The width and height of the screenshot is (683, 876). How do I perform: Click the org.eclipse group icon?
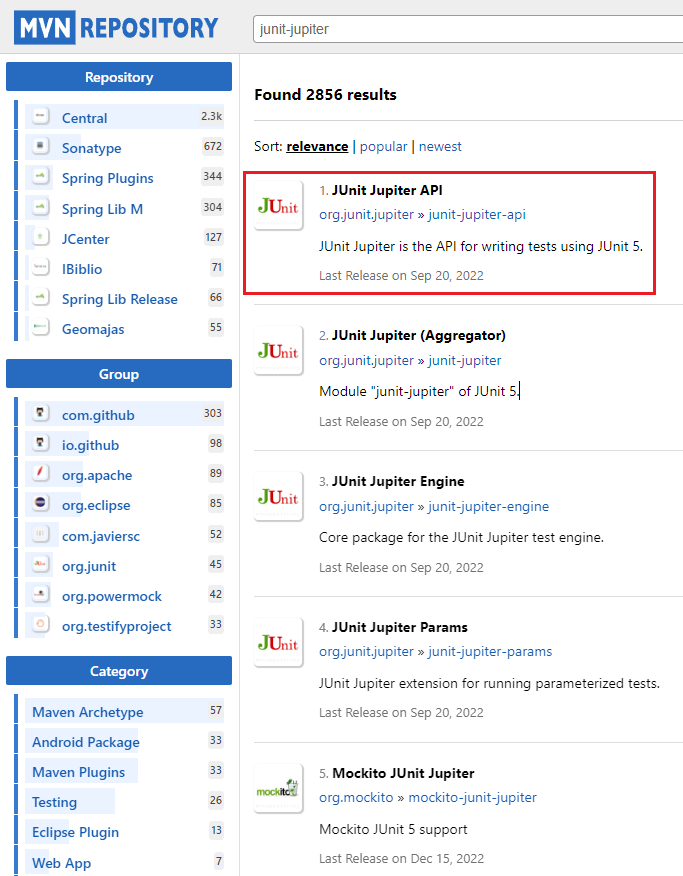[41, 505]
